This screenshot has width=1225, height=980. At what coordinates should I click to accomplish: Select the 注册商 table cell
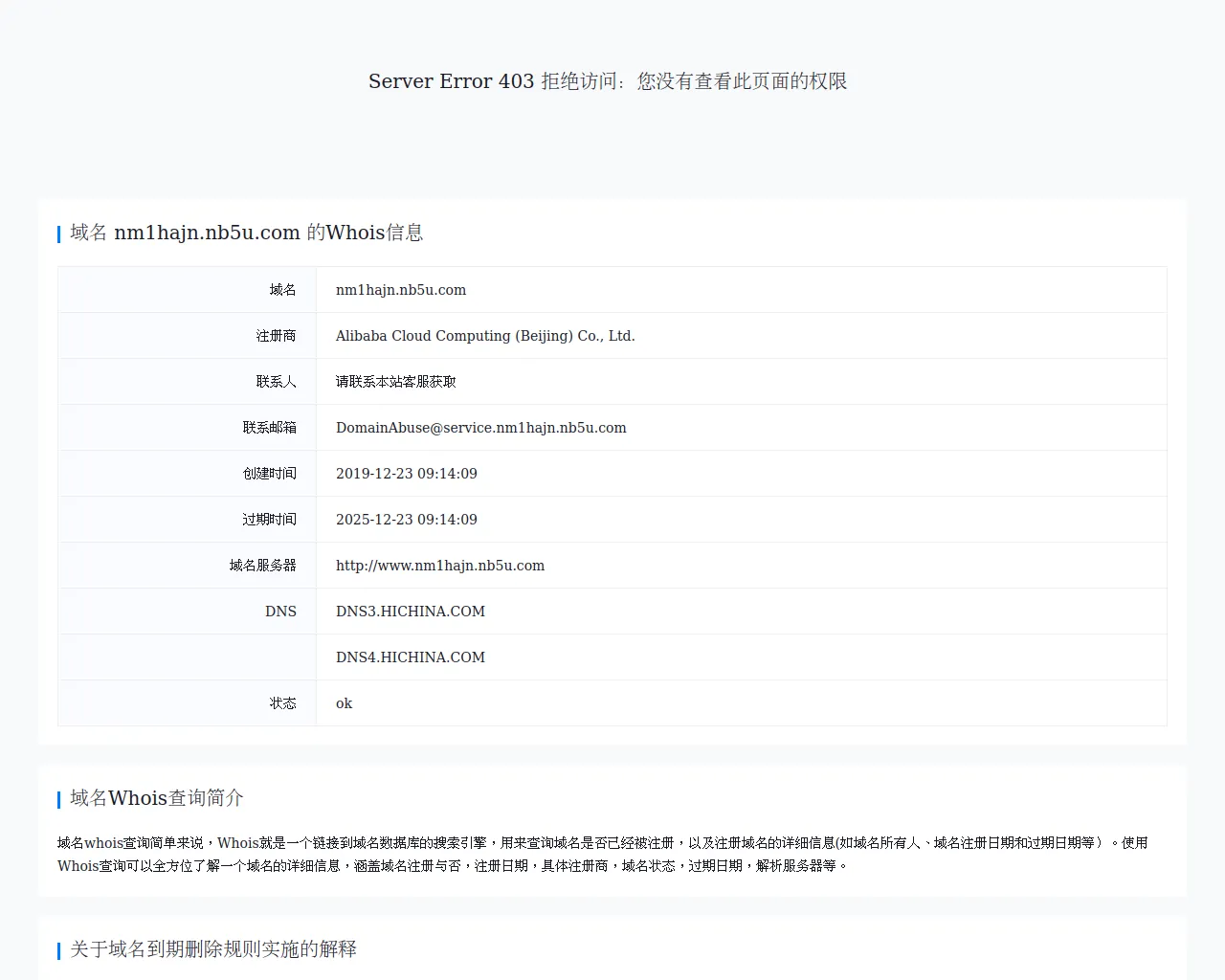coord(277,335)
